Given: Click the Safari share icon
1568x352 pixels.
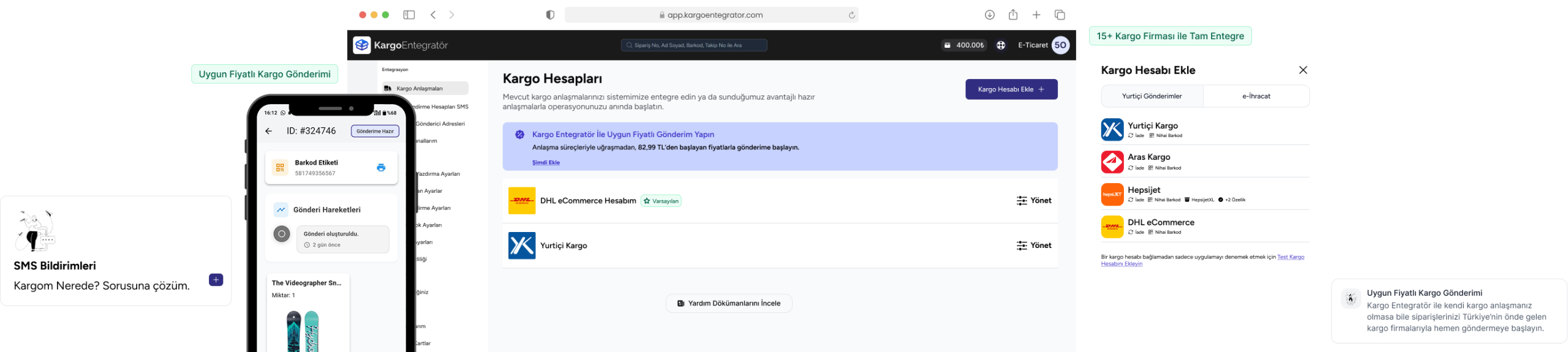Looking at the screenshot, I should [1013, 15].
